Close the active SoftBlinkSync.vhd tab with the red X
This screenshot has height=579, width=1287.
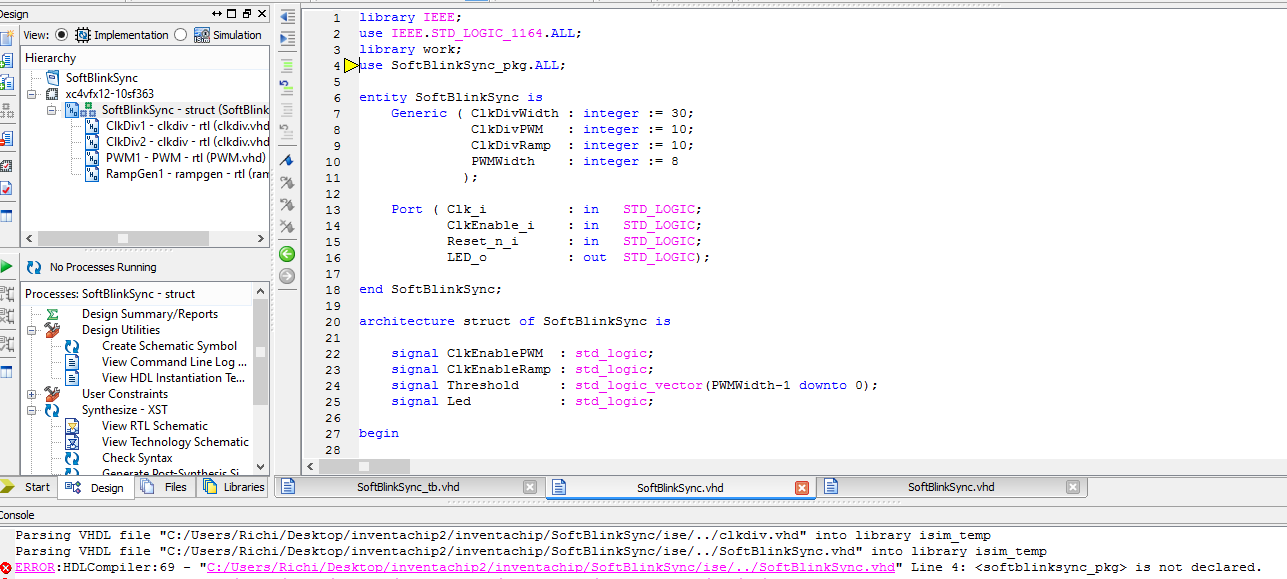pos(802,487)
